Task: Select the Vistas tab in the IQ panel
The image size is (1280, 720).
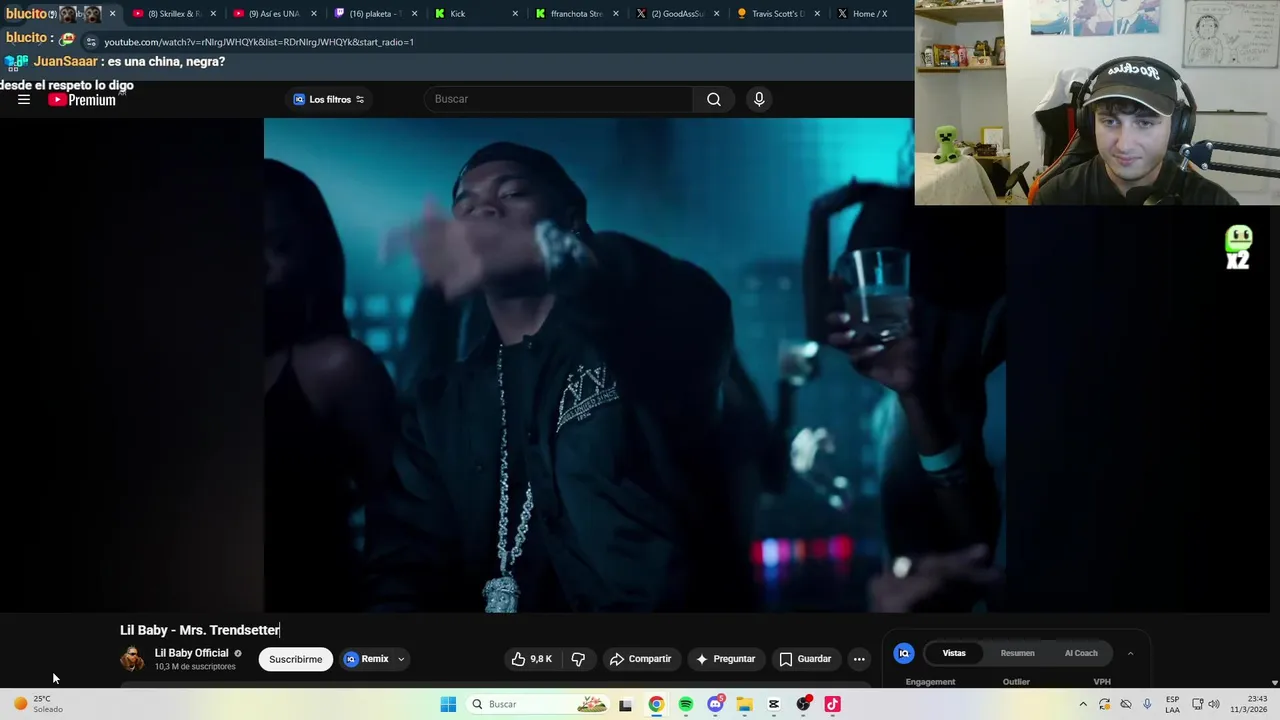Action: [x=954, y=653]
